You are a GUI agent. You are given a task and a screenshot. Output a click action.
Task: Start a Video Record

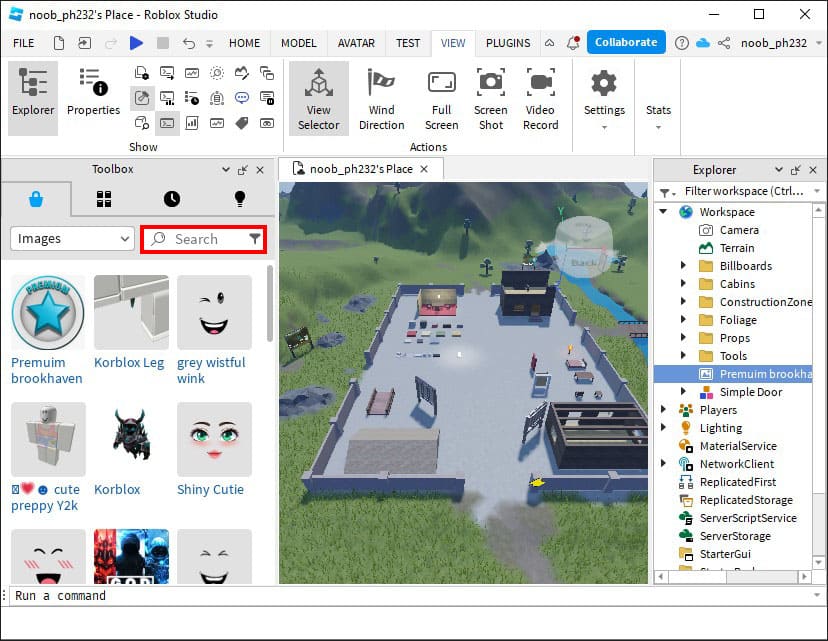(x=540, y=98)
